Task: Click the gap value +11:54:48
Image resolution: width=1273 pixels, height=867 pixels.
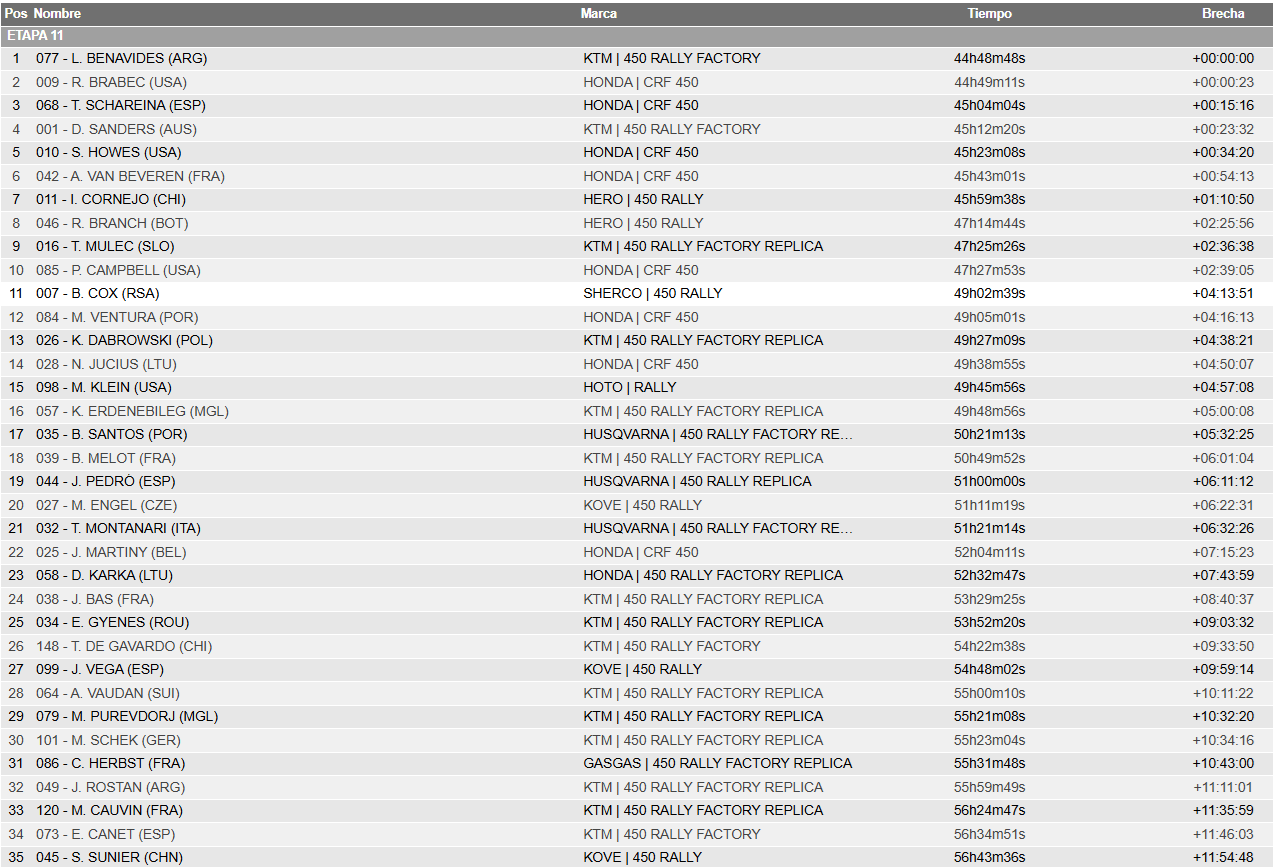Action: [x=1223, y=857]
